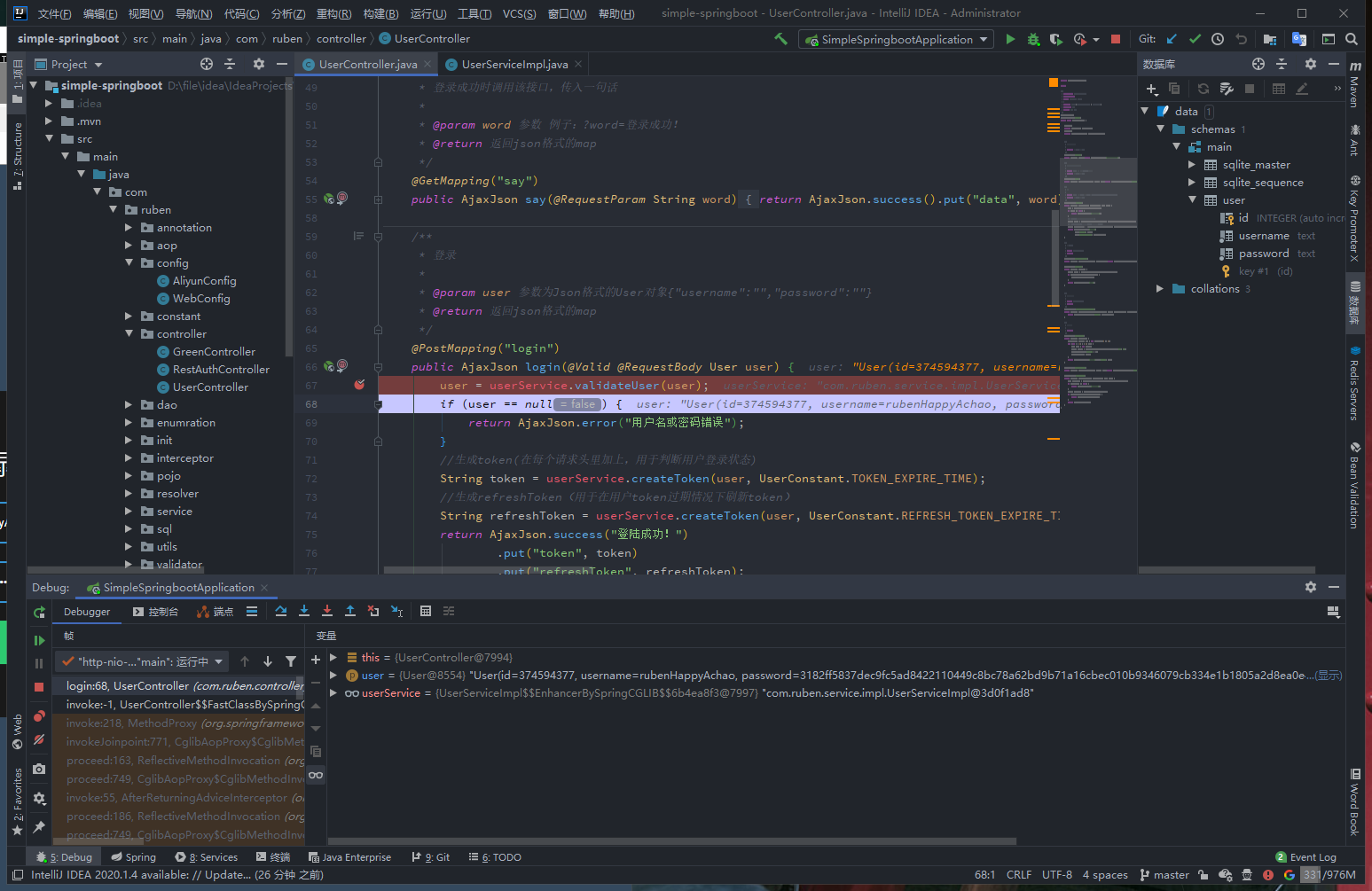Switch to the UserServiceImpl.java editor tab
Screen dimensions: 1372x891
click(x=514, y=64)
